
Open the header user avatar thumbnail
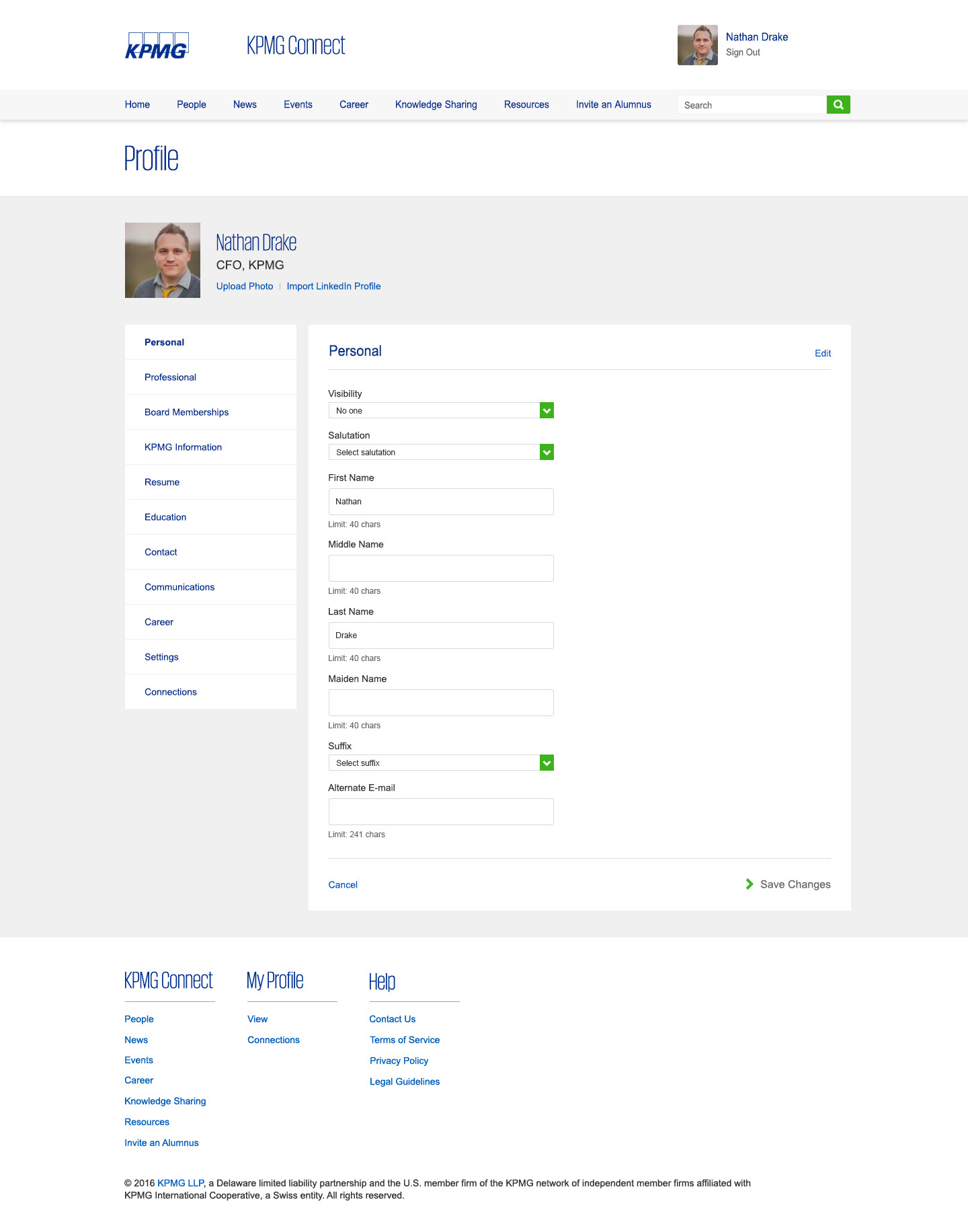[x=697, y=45]
